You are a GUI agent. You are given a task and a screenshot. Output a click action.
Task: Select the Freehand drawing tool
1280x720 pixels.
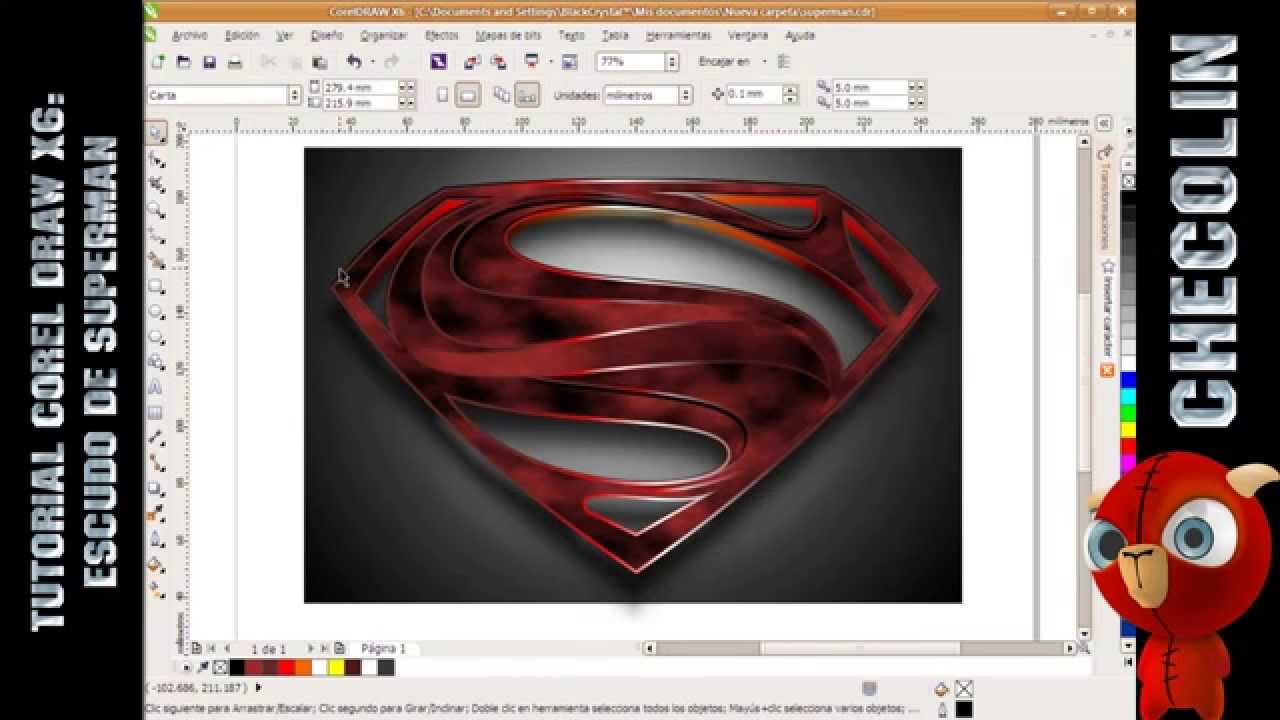point(157,235)
